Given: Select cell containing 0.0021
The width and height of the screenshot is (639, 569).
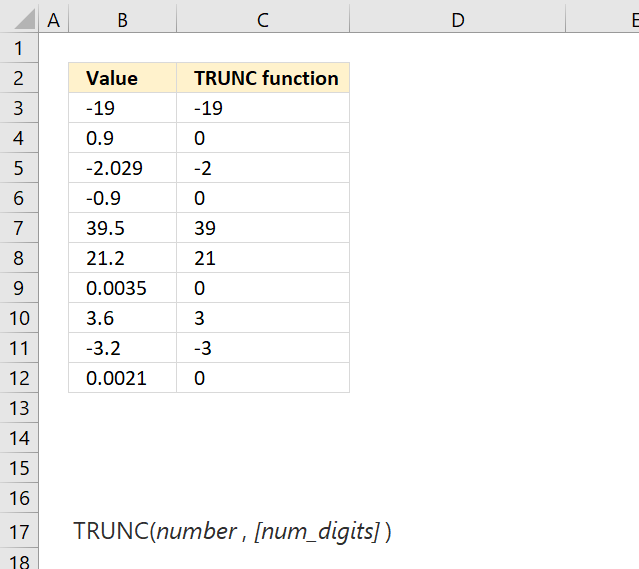Looking at the screenshot, I should (123, 378).
